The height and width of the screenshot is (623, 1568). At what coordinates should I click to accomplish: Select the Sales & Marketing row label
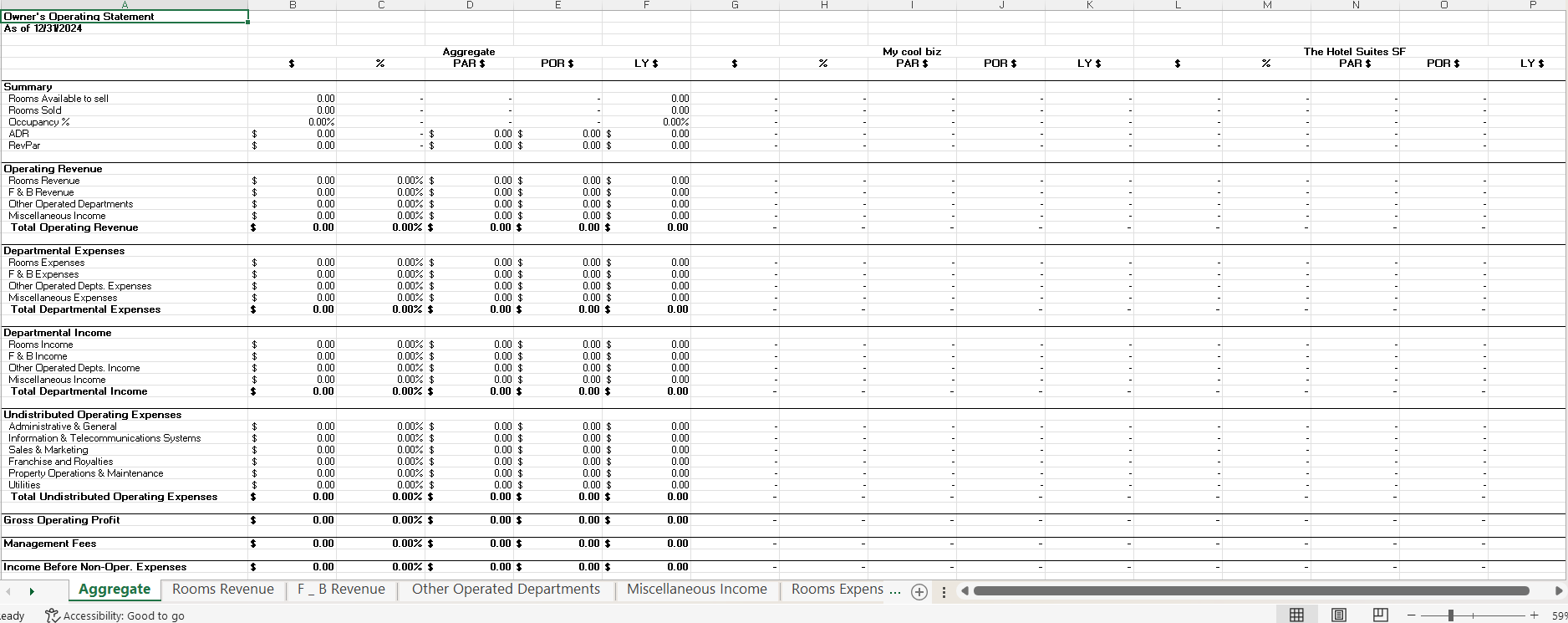click(48, 450)
